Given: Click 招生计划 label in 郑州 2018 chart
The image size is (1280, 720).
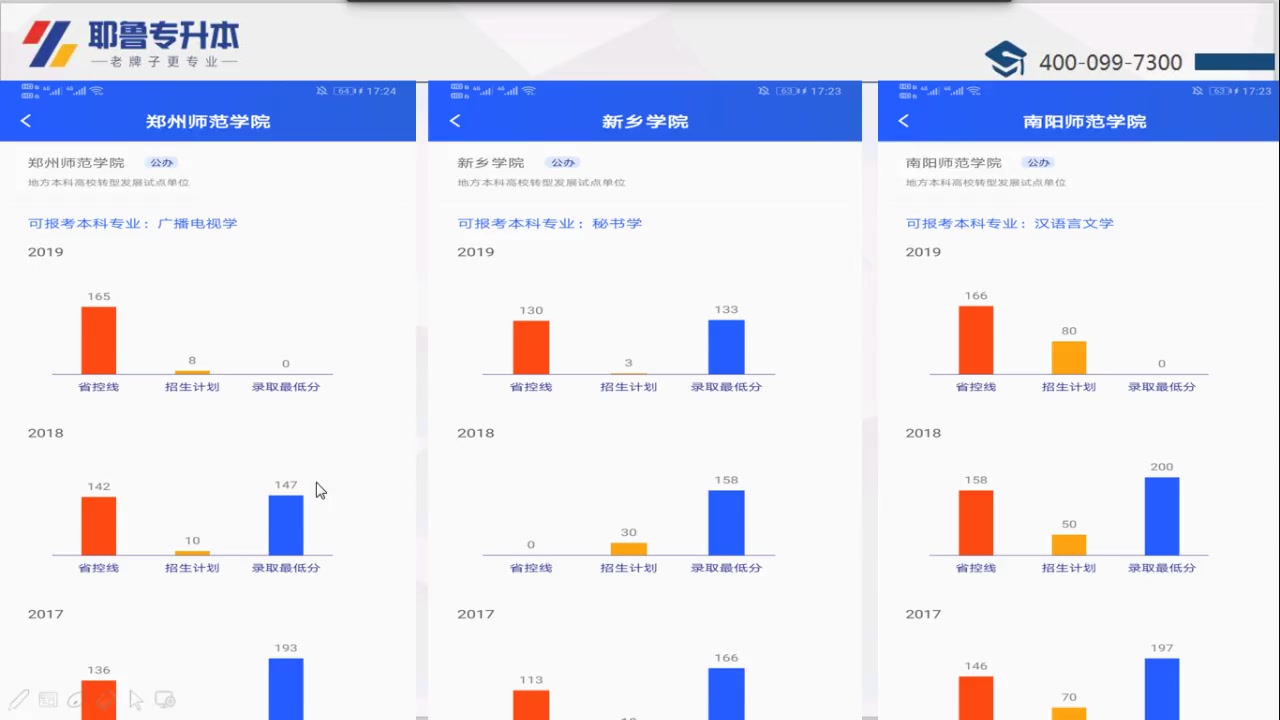Looking at the screenshot, I should [192, 568].
